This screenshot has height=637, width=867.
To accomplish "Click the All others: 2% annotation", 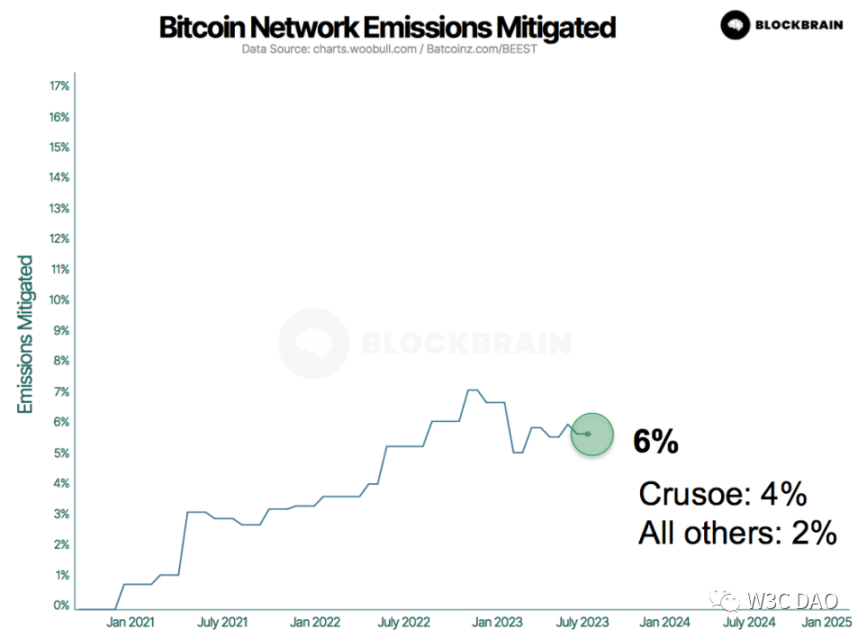I will pyautogui.click(x=737, y=533).
